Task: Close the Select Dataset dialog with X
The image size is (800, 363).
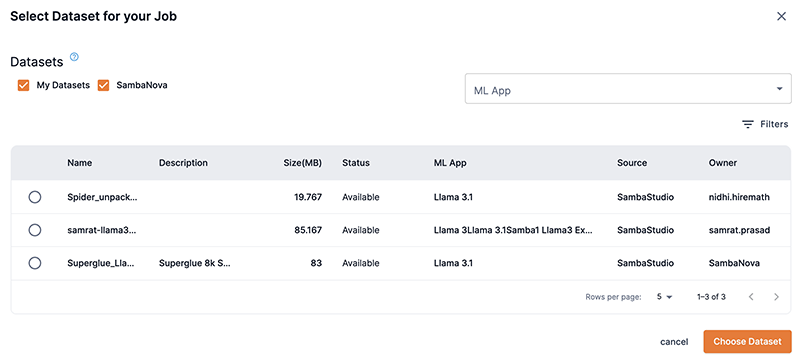Action: [x=781, y=16]
